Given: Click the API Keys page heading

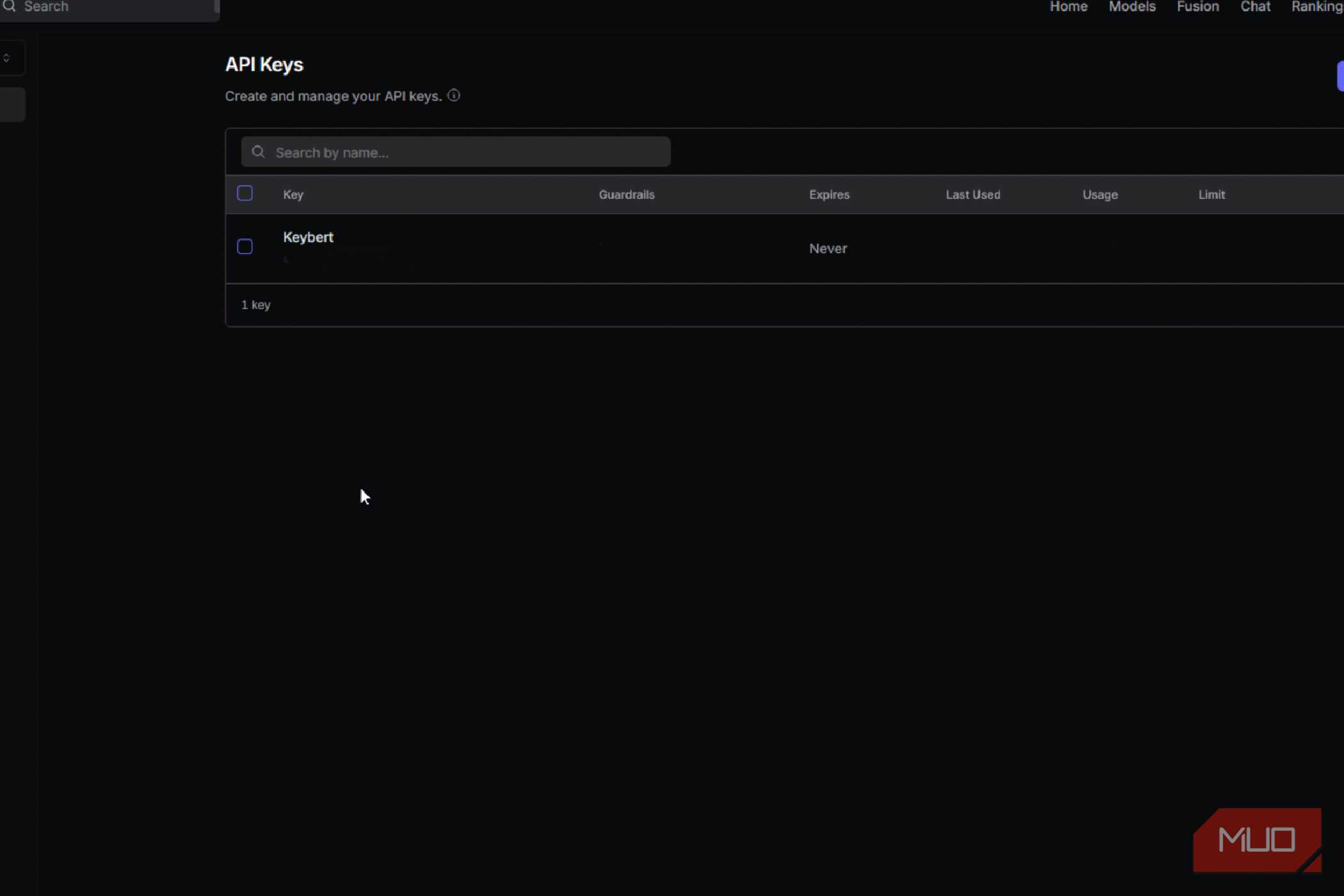Looking at the screenshot, I should (x=264, y=65).
